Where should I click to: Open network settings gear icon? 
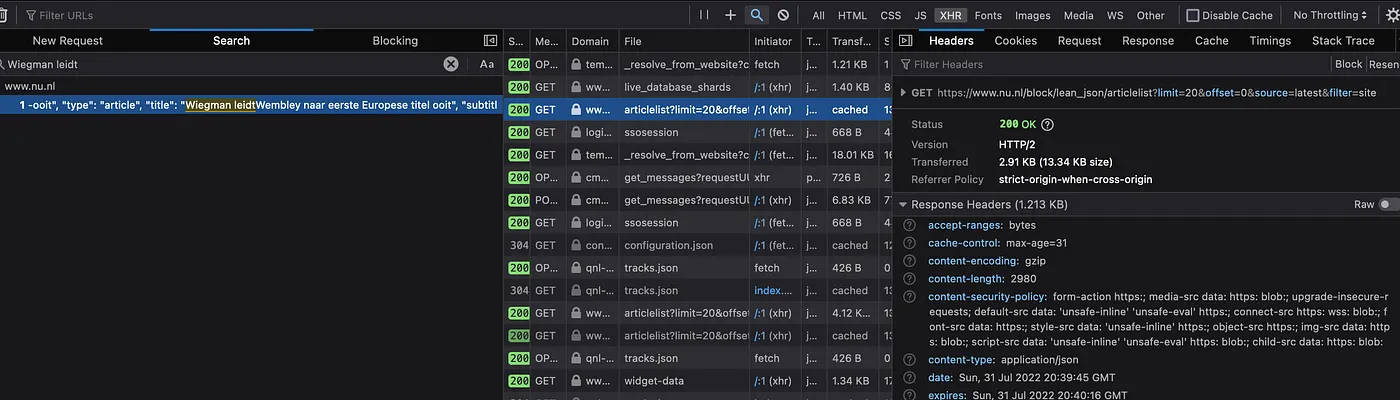1391,15
